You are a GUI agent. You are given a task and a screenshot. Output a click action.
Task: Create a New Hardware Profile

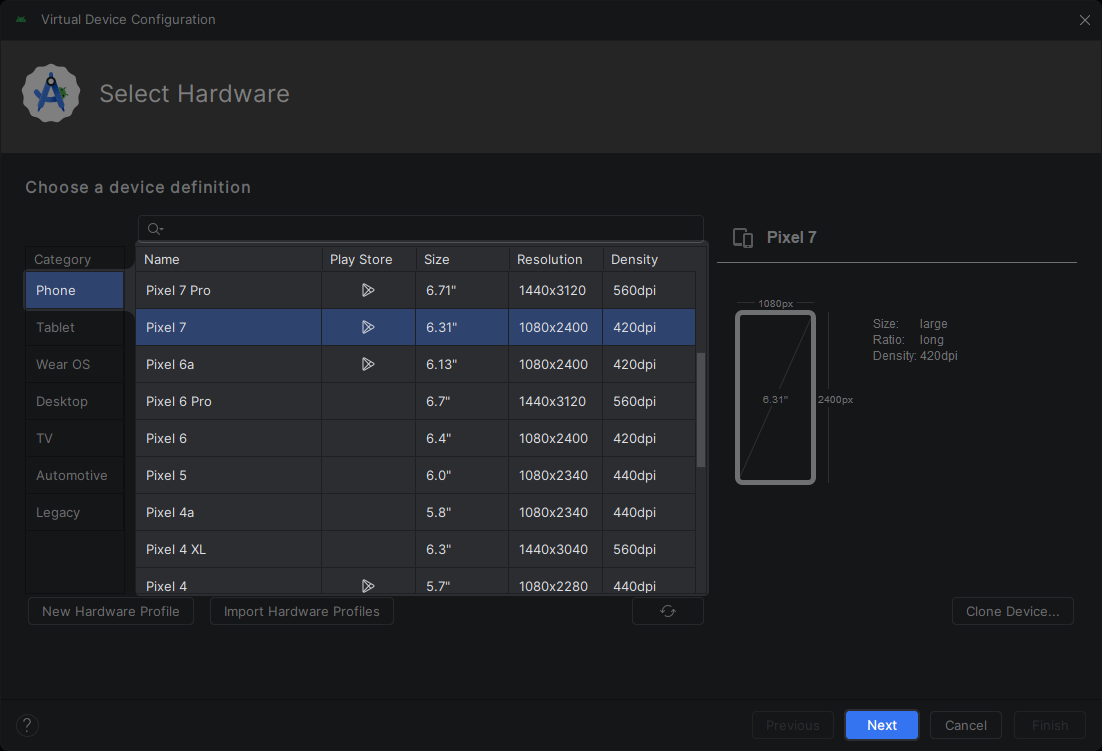[x=110, y=611]
